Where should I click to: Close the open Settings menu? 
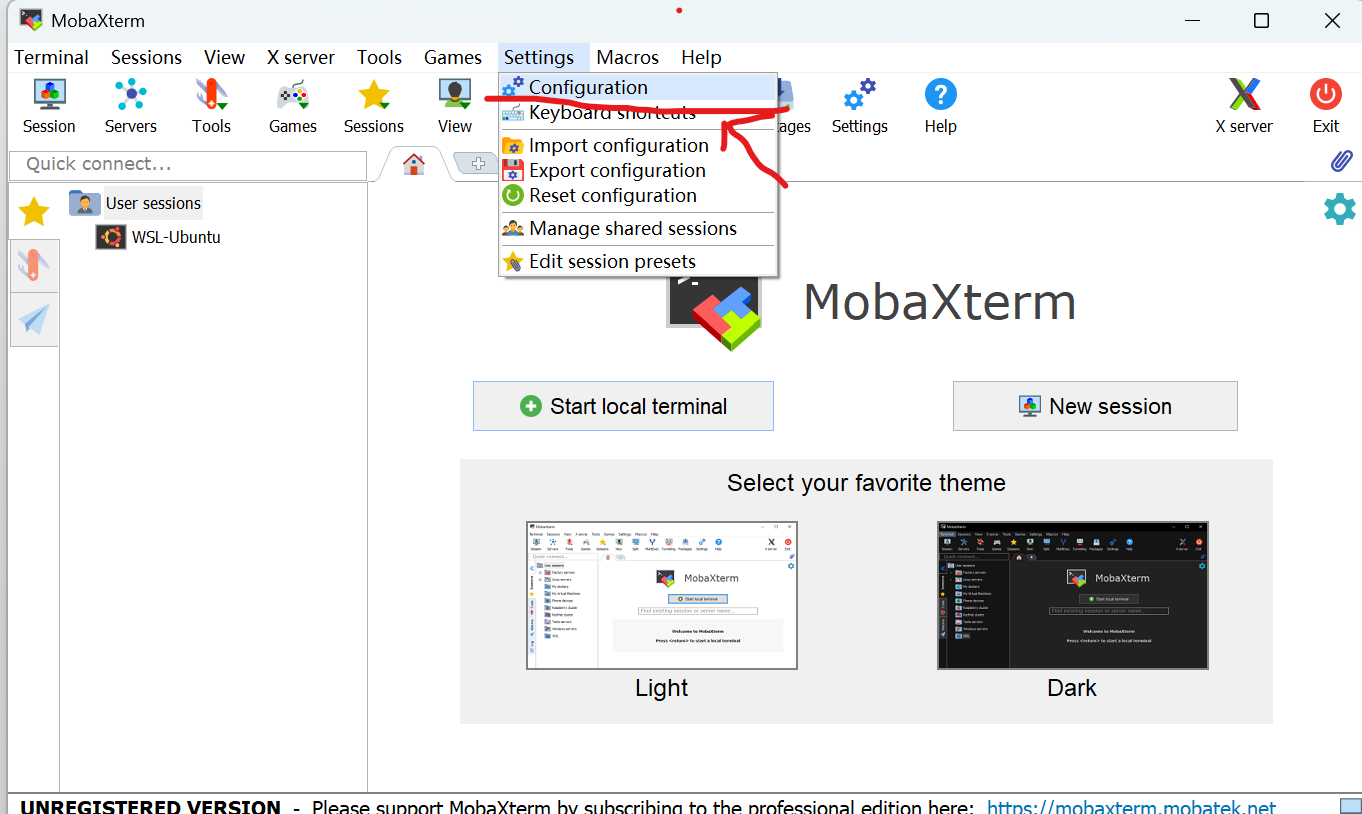(538, 57)
